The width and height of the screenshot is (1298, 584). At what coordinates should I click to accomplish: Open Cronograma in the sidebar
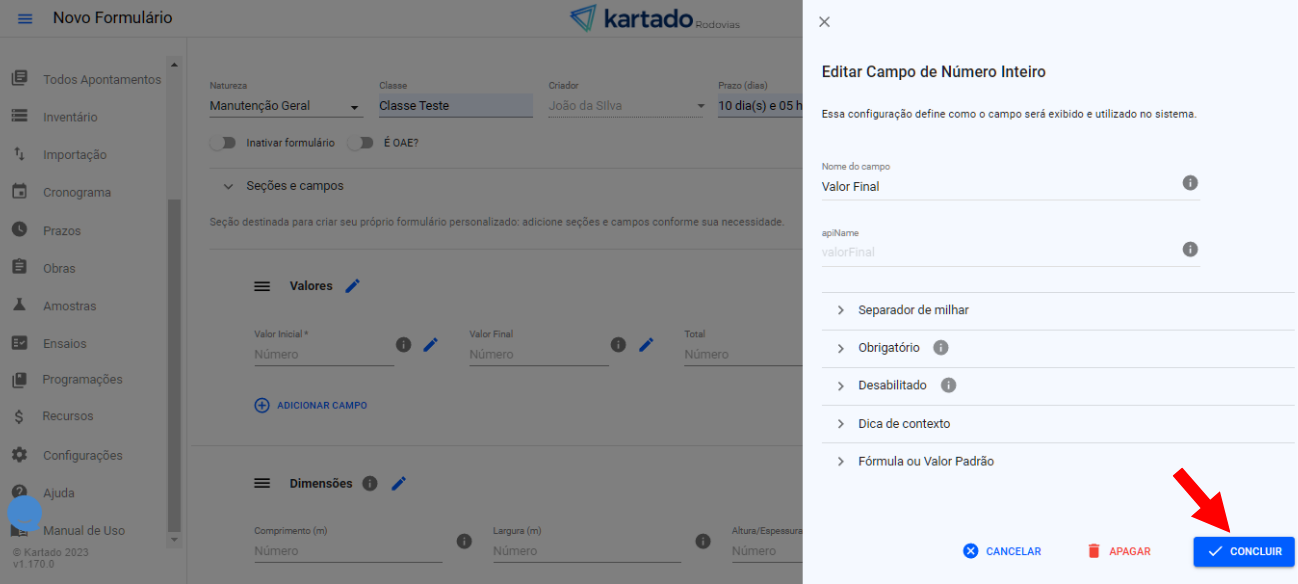click(x=76, y=193)
